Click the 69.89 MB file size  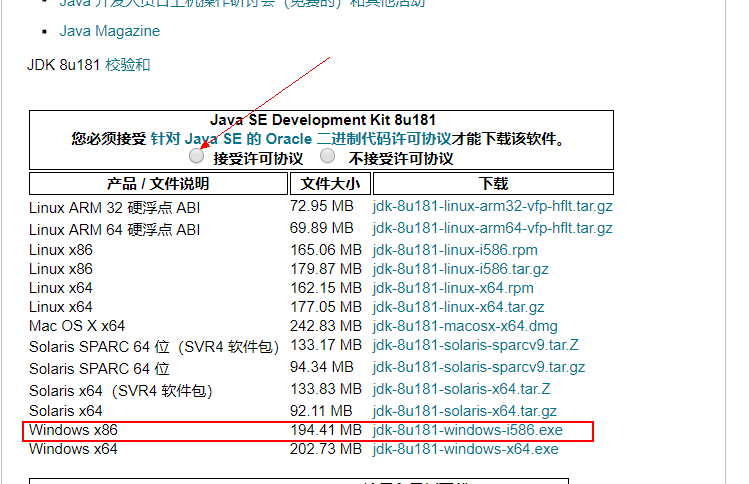(x=321, y=228)
